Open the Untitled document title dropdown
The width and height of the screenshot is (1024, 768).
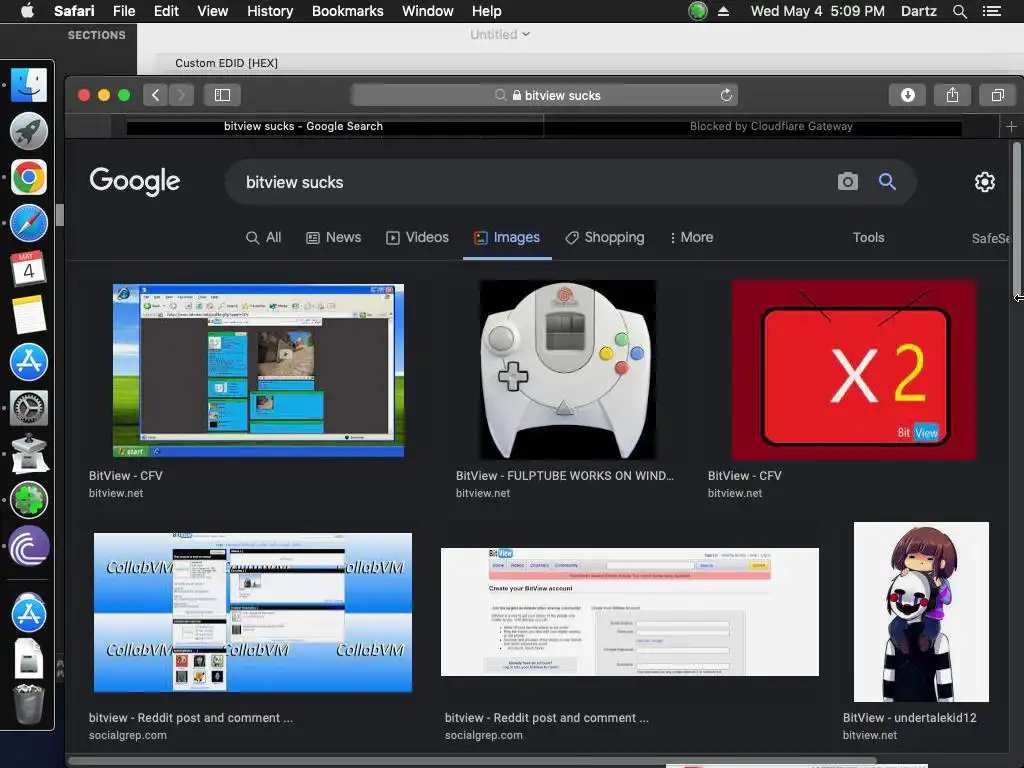pyautogui.click(x=500, y=35)
